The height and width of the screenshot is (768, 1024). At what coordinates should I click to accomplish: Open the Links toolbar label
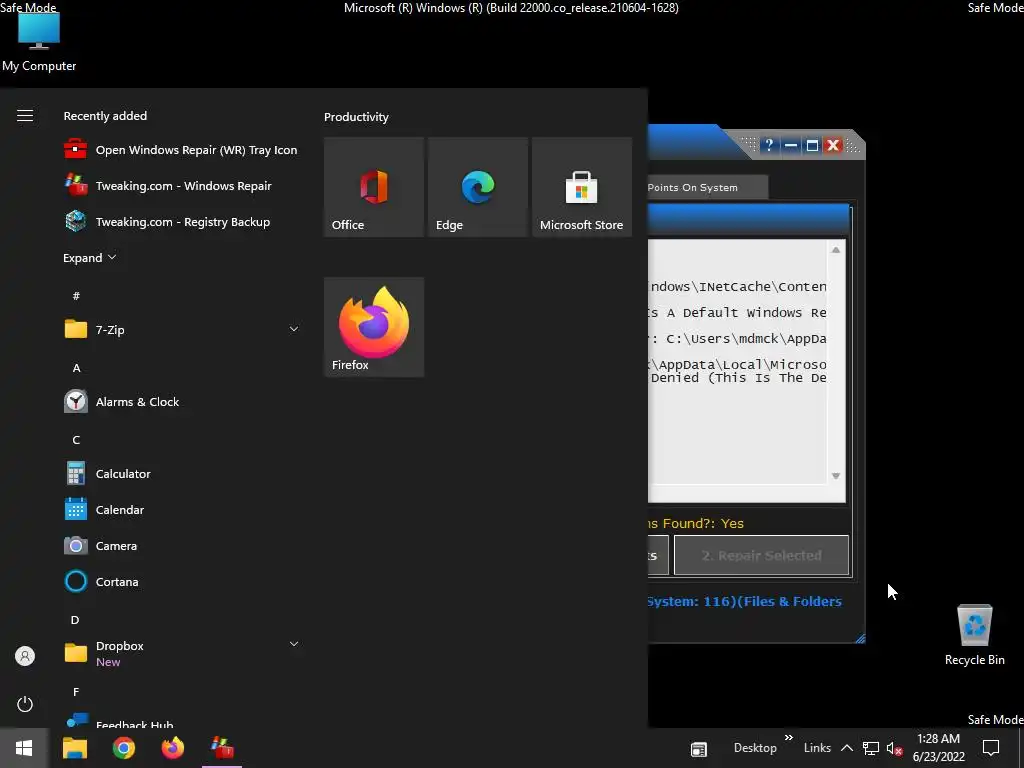(817, 748)
